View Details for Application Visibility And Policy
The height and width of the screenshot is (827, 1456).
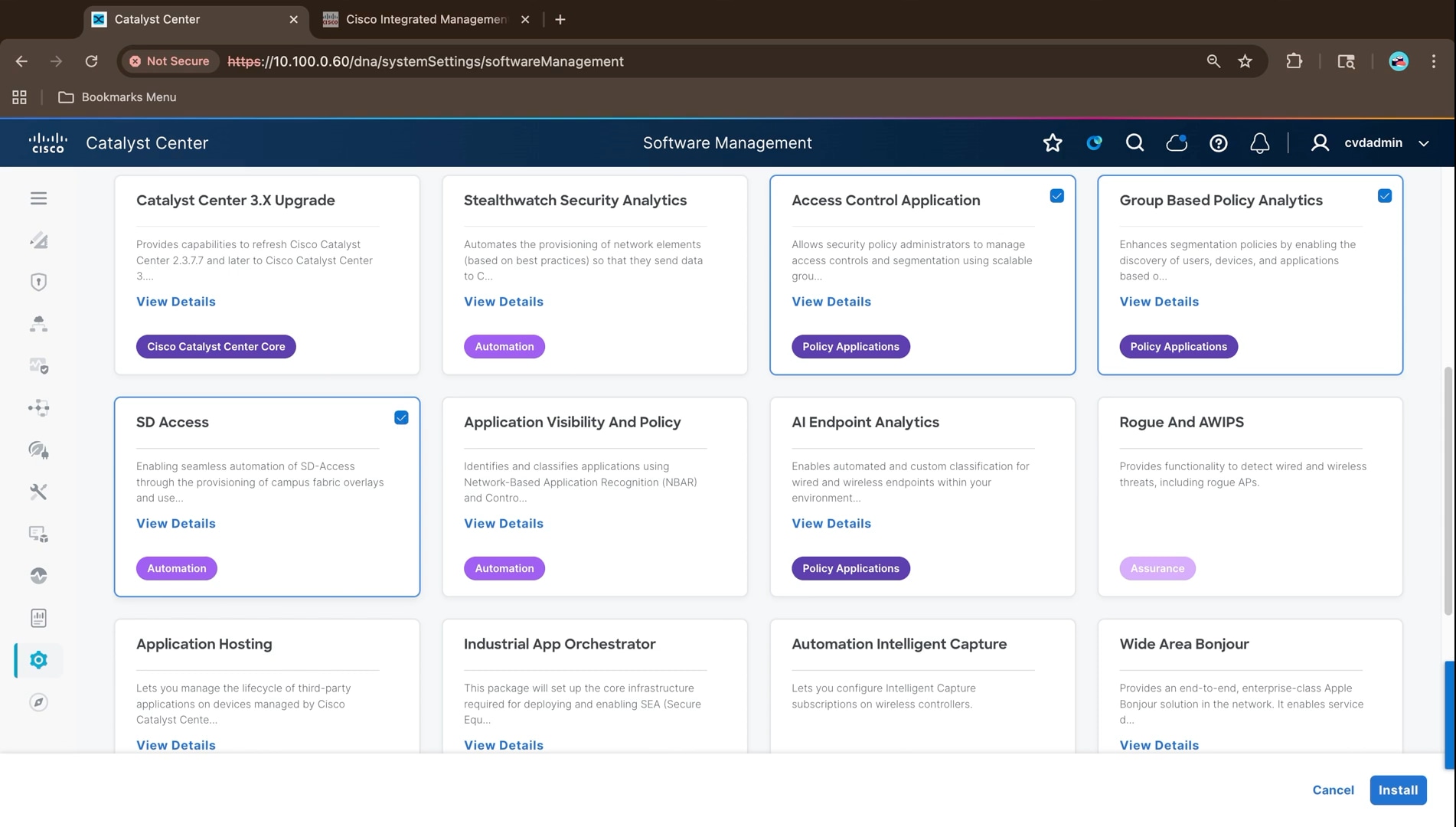point(503,524)
